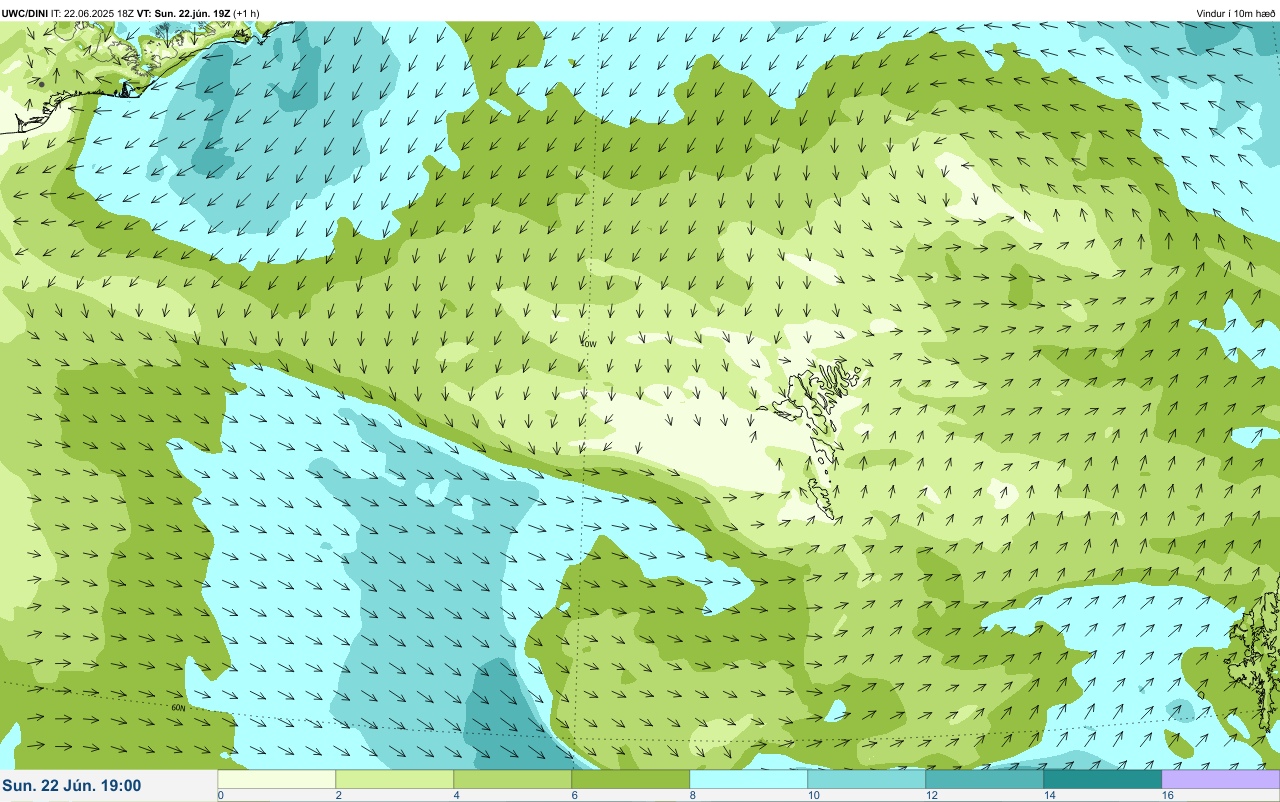1280x802 pixels.
Task: Click the pale yellow 0–2 legend swatch
Action: click(x=276, y=778)
